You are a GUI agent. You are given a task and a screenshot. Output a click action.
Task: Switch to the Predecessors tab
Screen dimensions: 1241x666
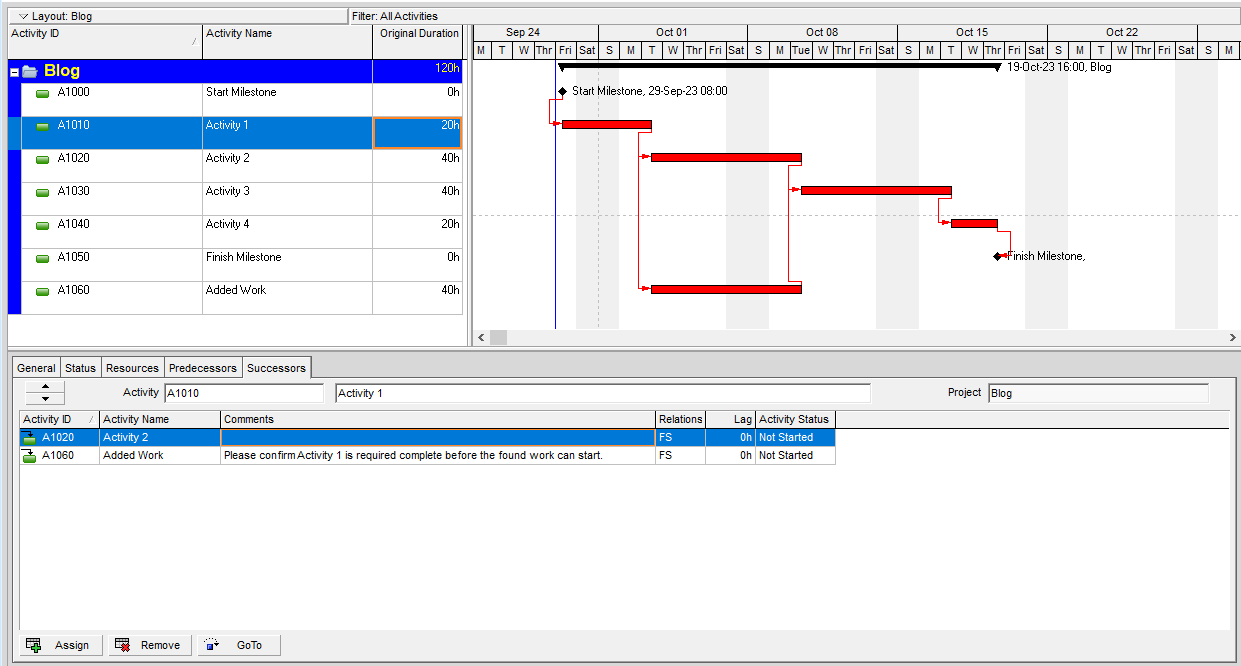coord(203,368)
